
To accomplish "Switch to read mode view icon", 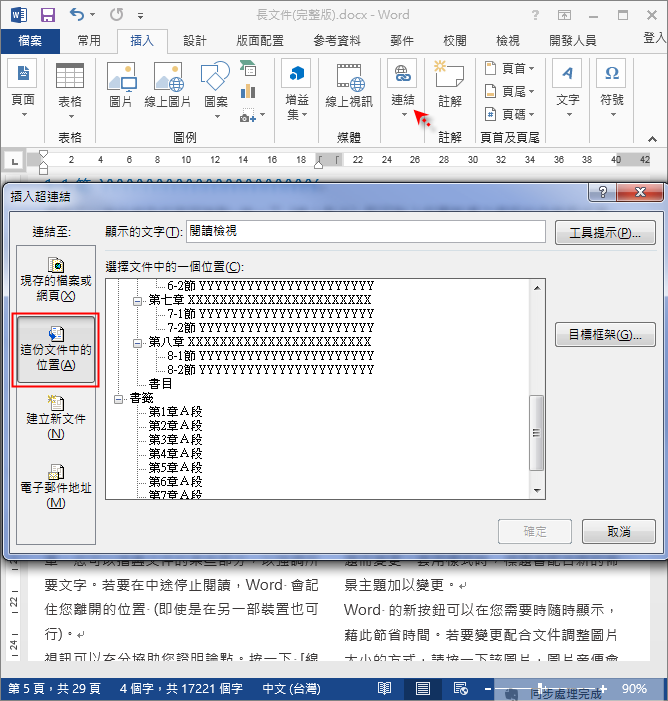I will pos(384,688).
